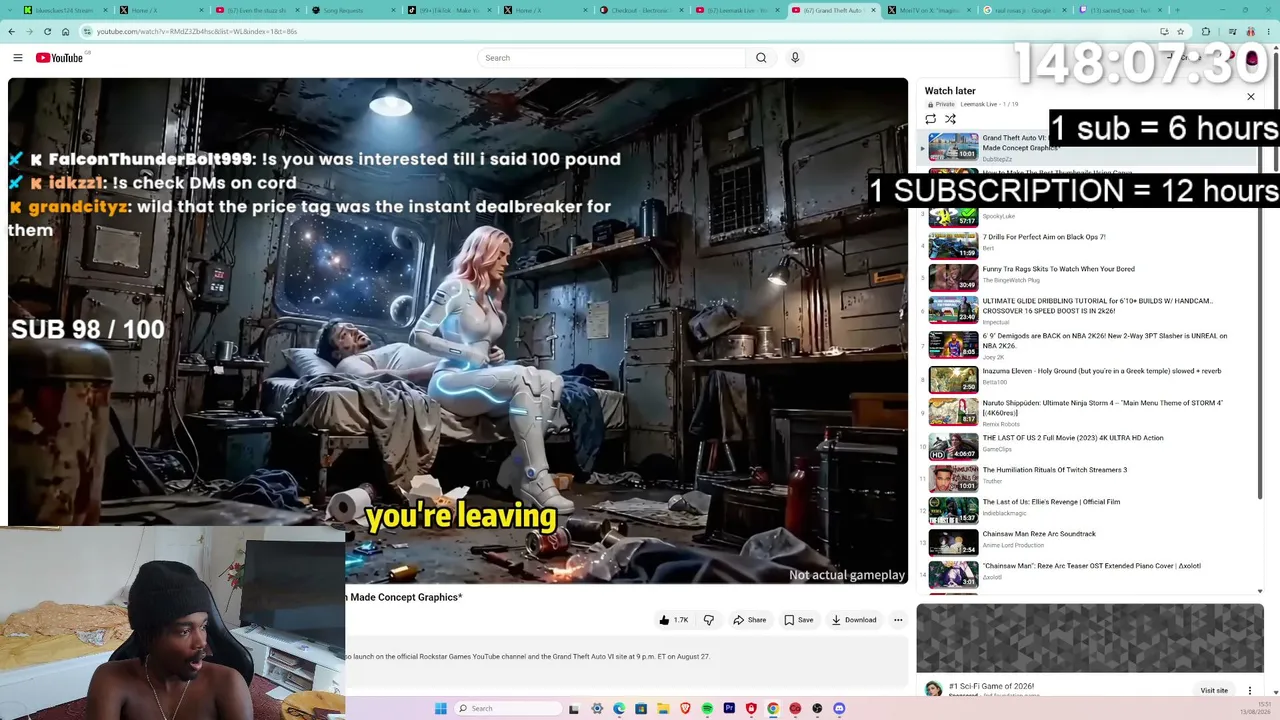This screenshot has width=1280, height=720.
Task: Share the video
Action: pyautogui.click(x=749, y=620)
